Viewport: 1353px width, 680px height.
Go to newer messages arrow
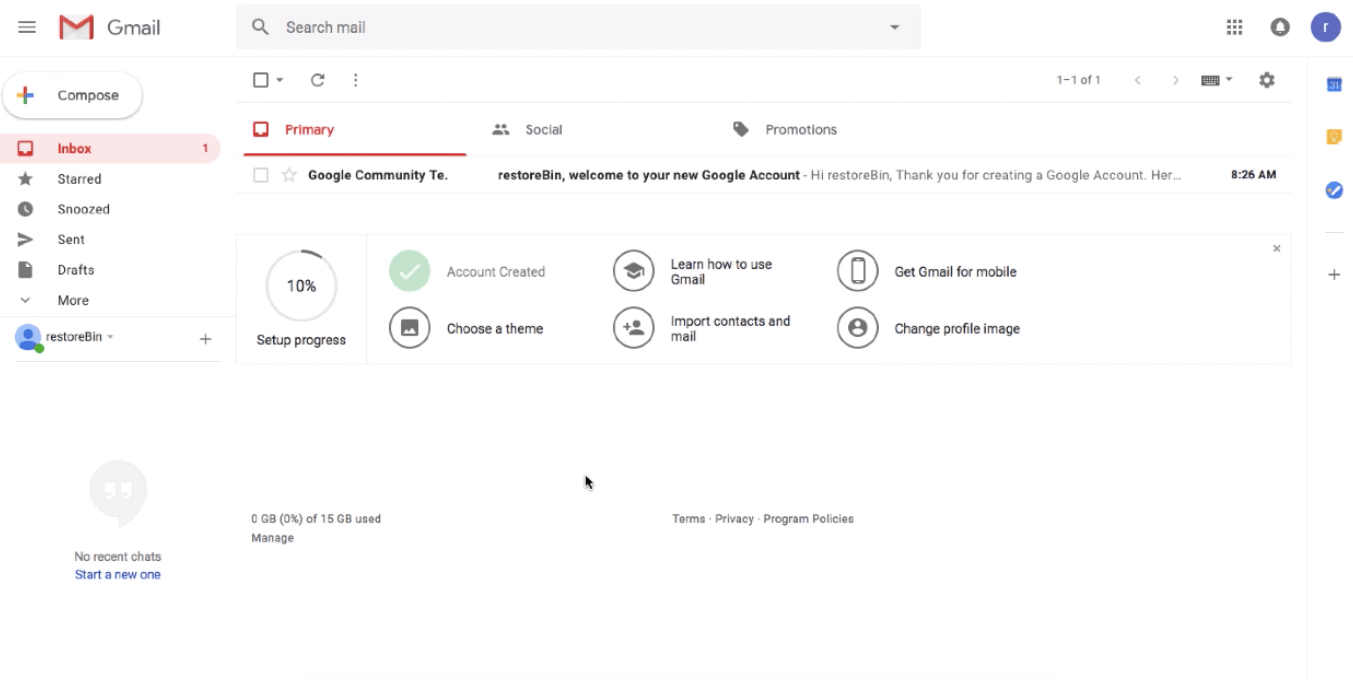pos(1137,80)
